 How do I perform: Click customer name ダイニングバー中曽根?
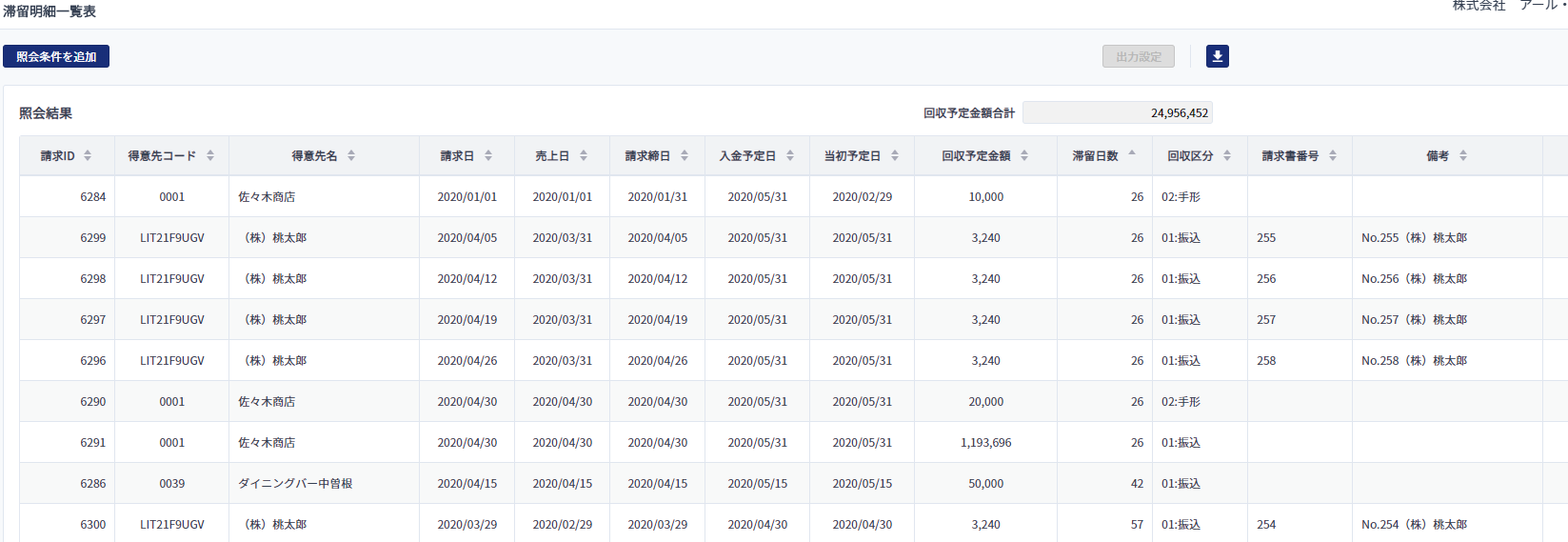(x=295, y=483)
